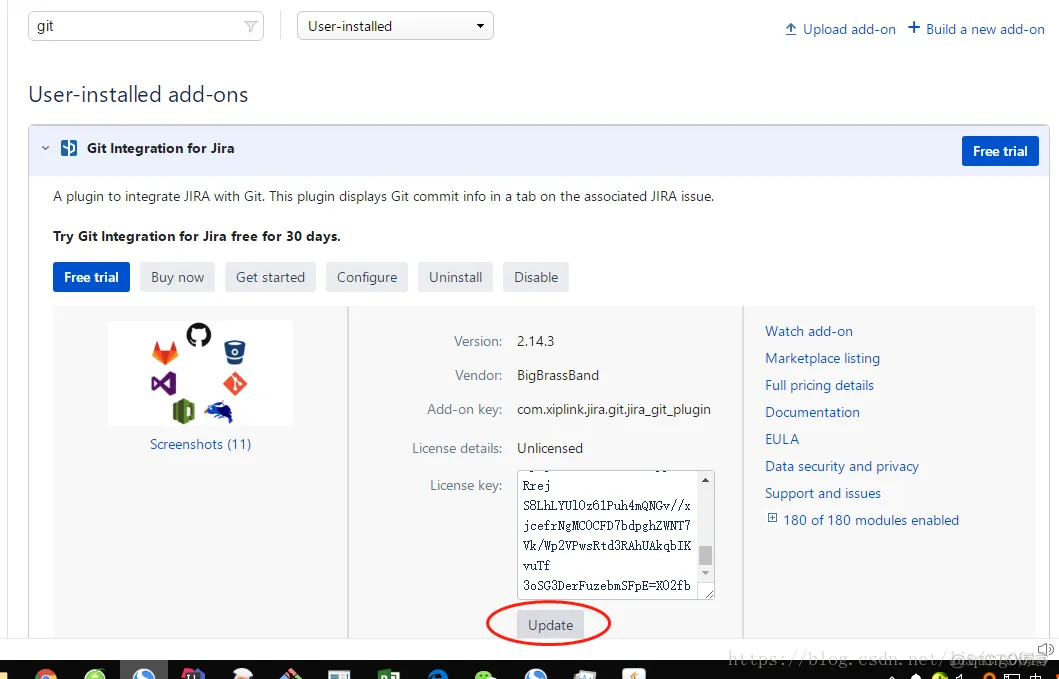This screenshot has width=1059, height=679.
Task: Open the EULA link
Action: click(781, 439)
